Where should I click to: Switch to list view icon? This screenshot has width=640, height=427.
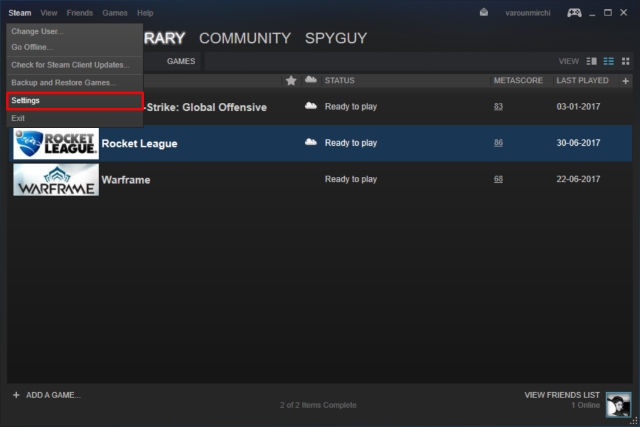tap(609, 61)
